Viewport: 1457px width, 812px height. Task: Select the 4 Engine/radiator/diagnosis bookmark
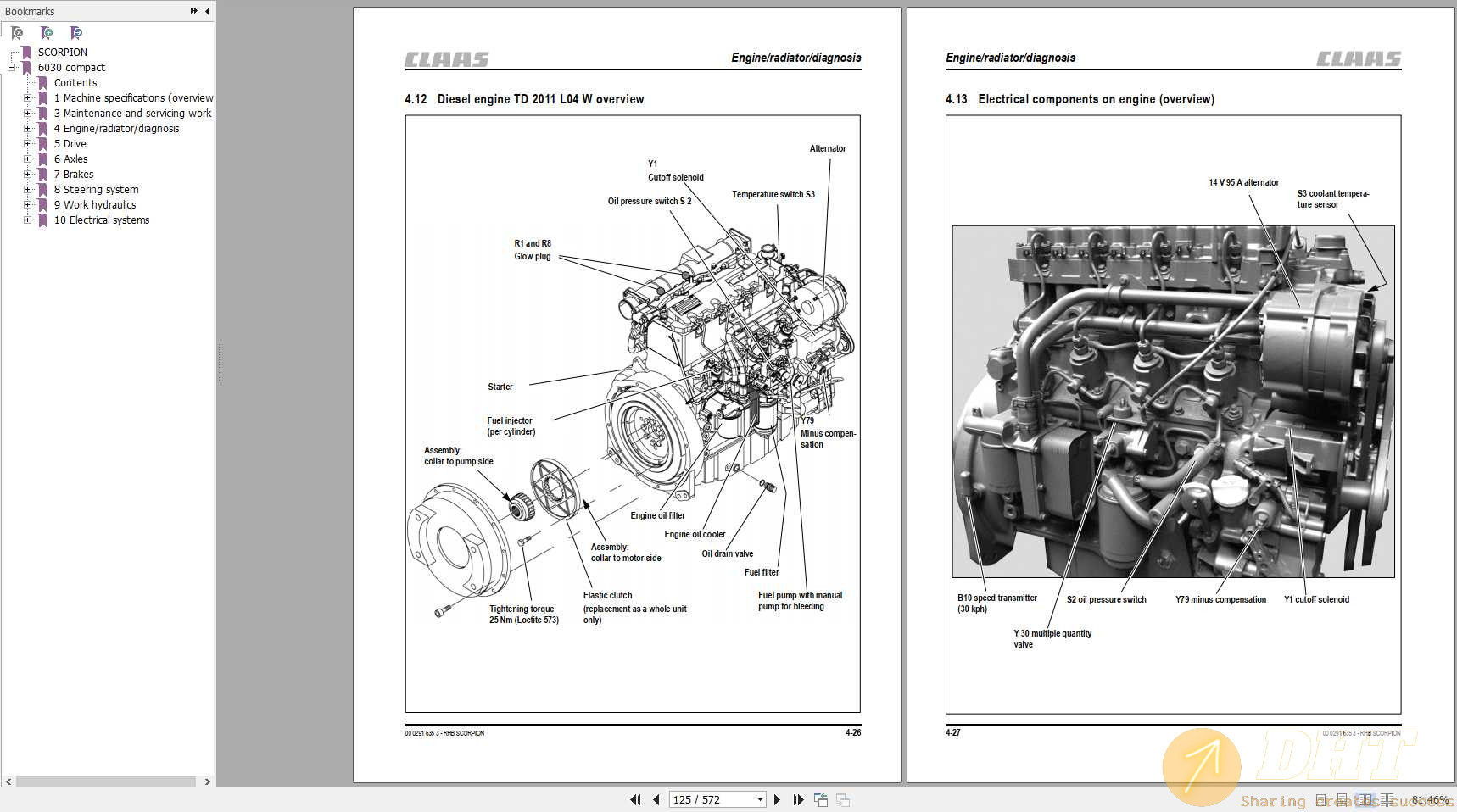pyautogui.click(x=116, y=129)
